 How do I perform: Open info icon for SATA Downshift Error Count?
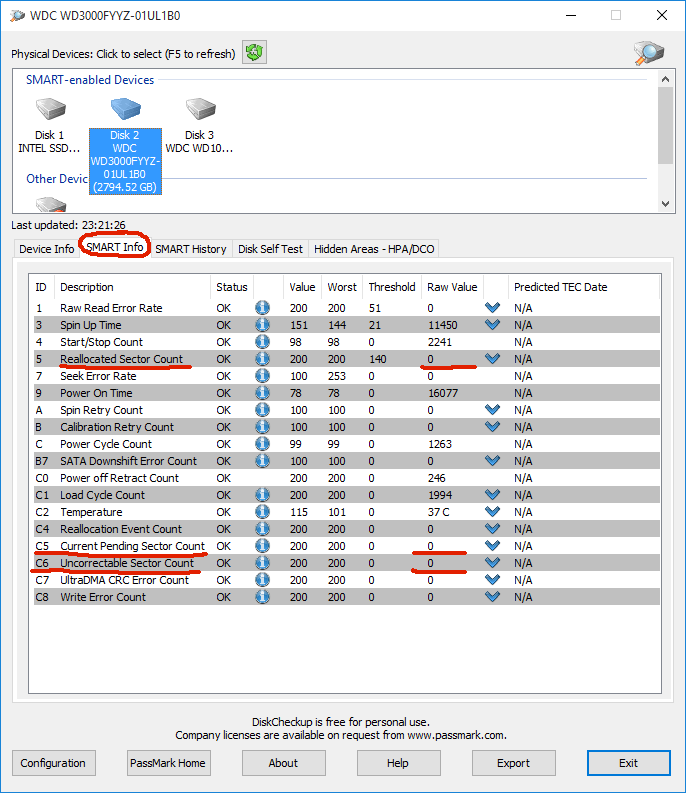tap(262, 461)
